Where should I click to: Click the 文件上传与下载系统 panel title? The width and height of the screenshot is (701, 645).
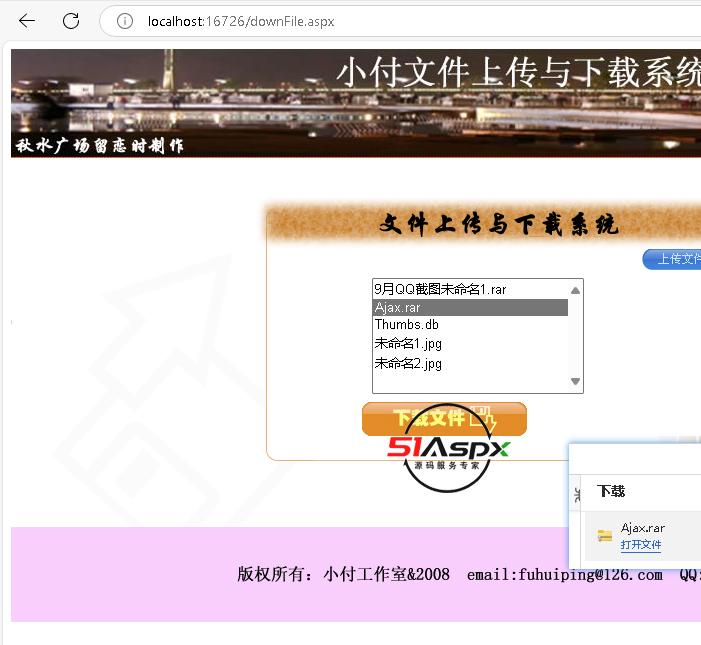[498, 224]
